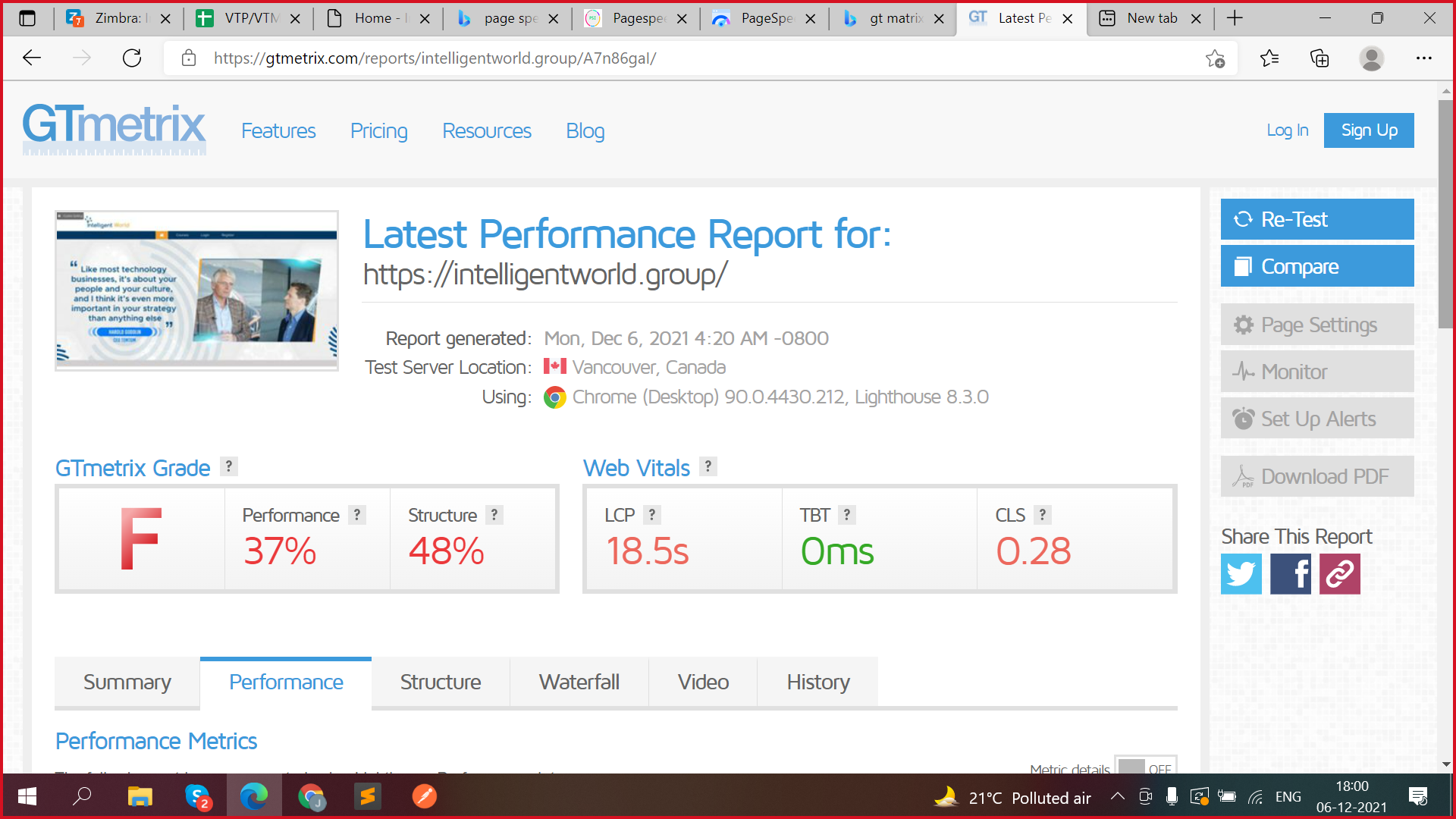Click the Monitor button
Screen dimensions: 1456x819
[1317, 372]
